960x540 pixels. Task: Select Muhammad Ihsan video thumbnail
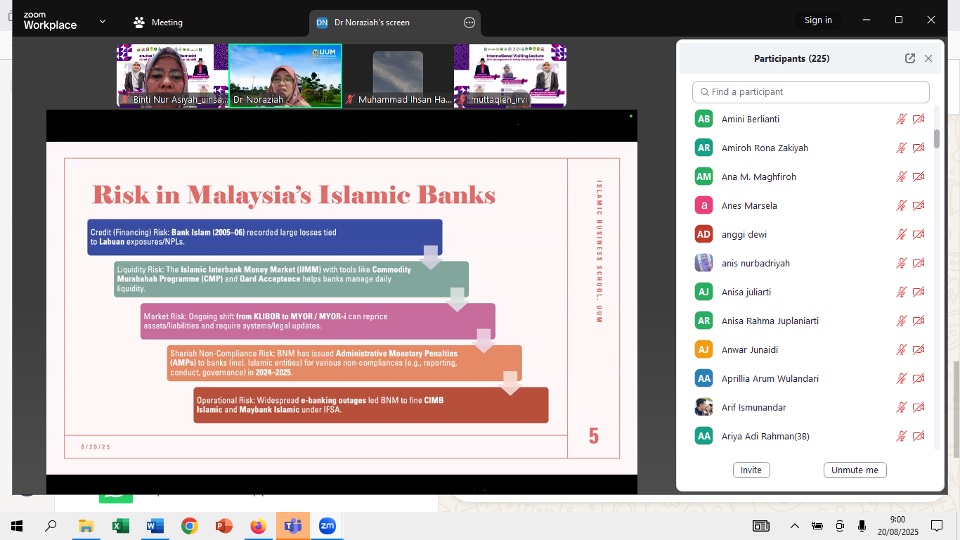click(x=398, y=75)
